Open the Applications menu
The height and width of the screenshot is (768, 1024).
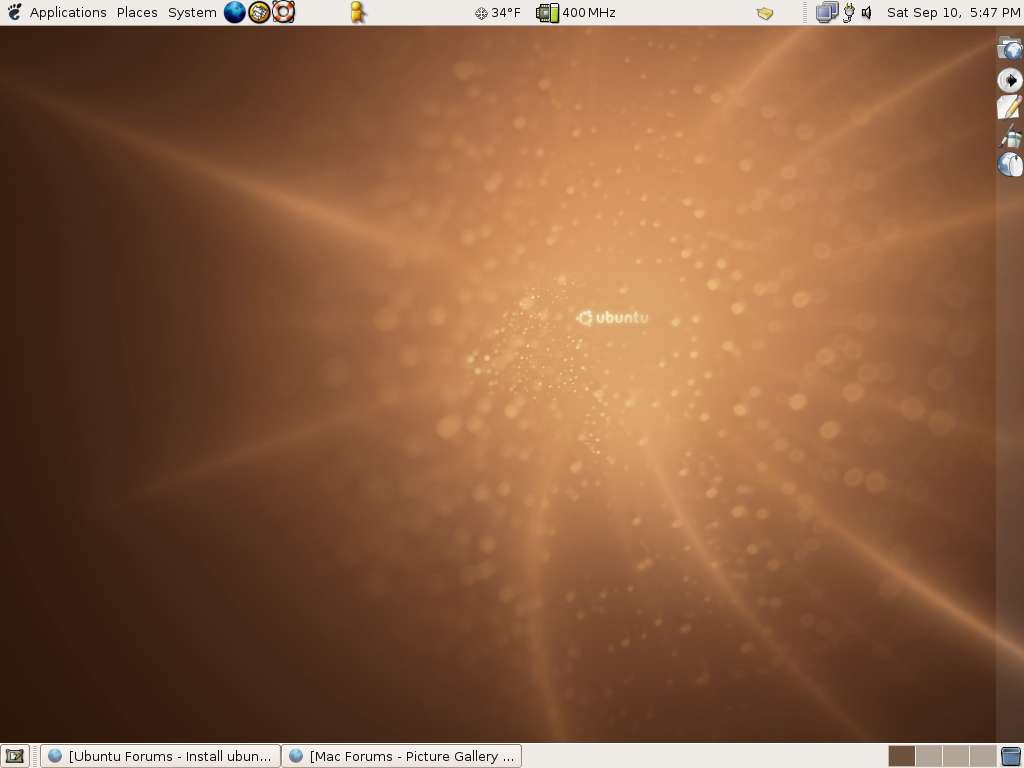click(x=68, y=12)
